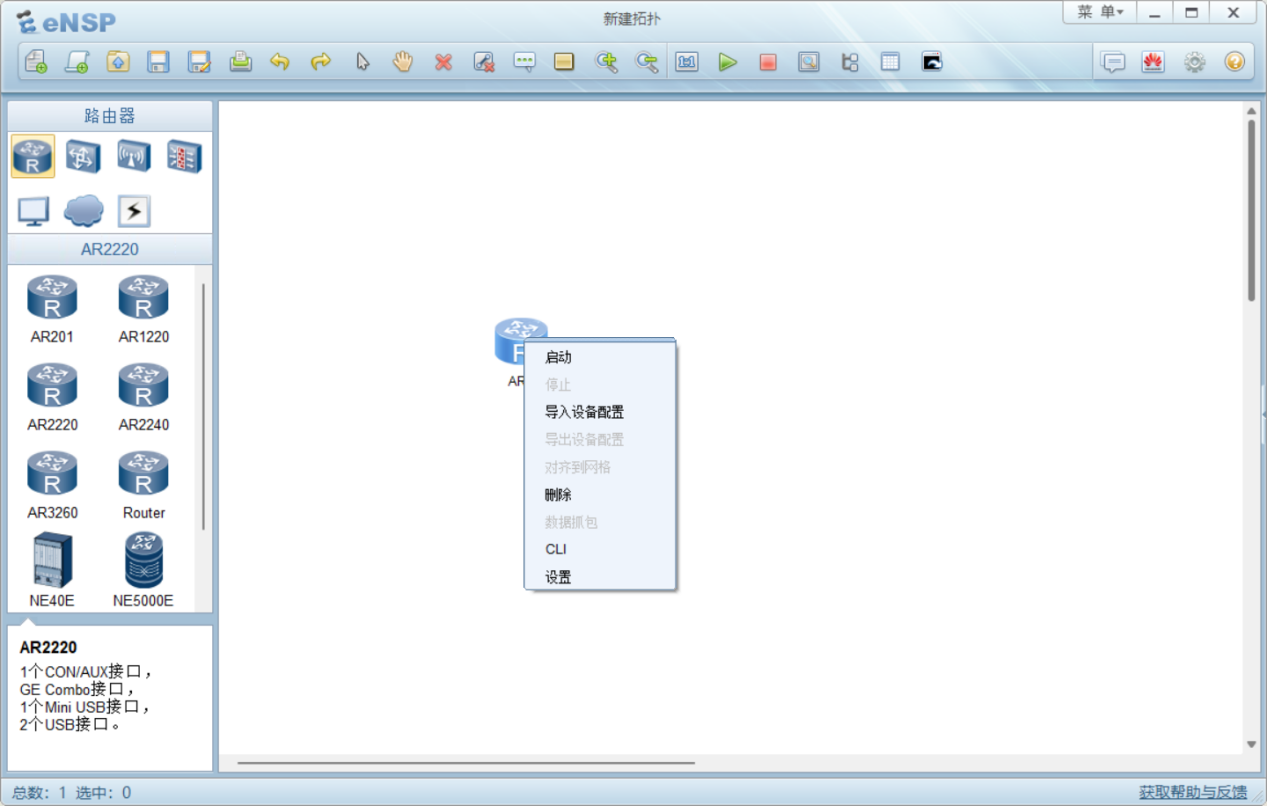1267x806 pixels.
Task: Undo the last action
Action: [280, 62]
